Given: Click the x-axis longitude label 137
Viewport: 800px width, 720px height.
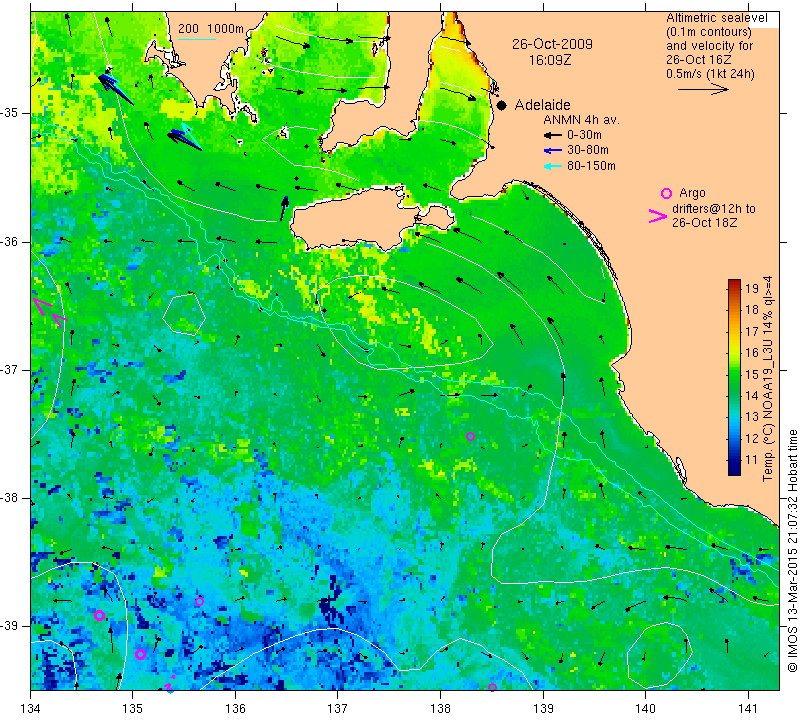Looking at the screenshot, I should pyautogui.click(x=338, y=709).
